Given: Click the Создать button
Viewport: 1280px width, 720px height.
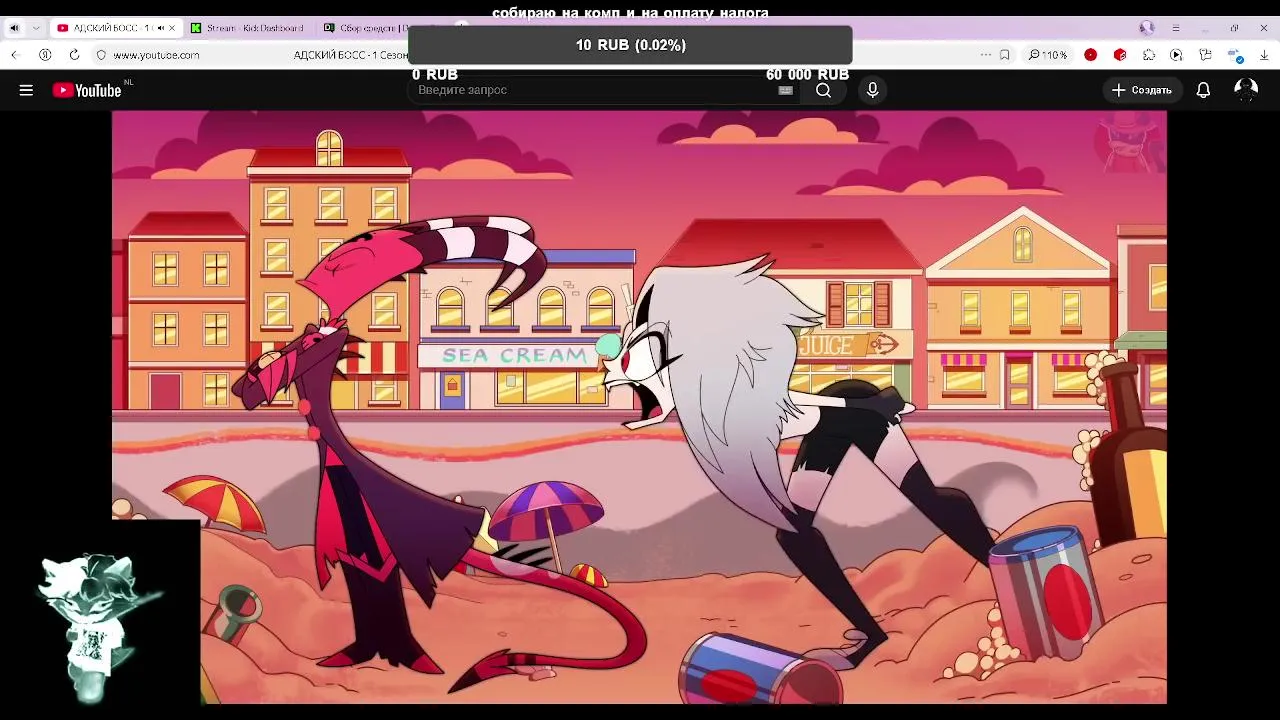Looking at the screenshot, I should (x=1142, y=90).
